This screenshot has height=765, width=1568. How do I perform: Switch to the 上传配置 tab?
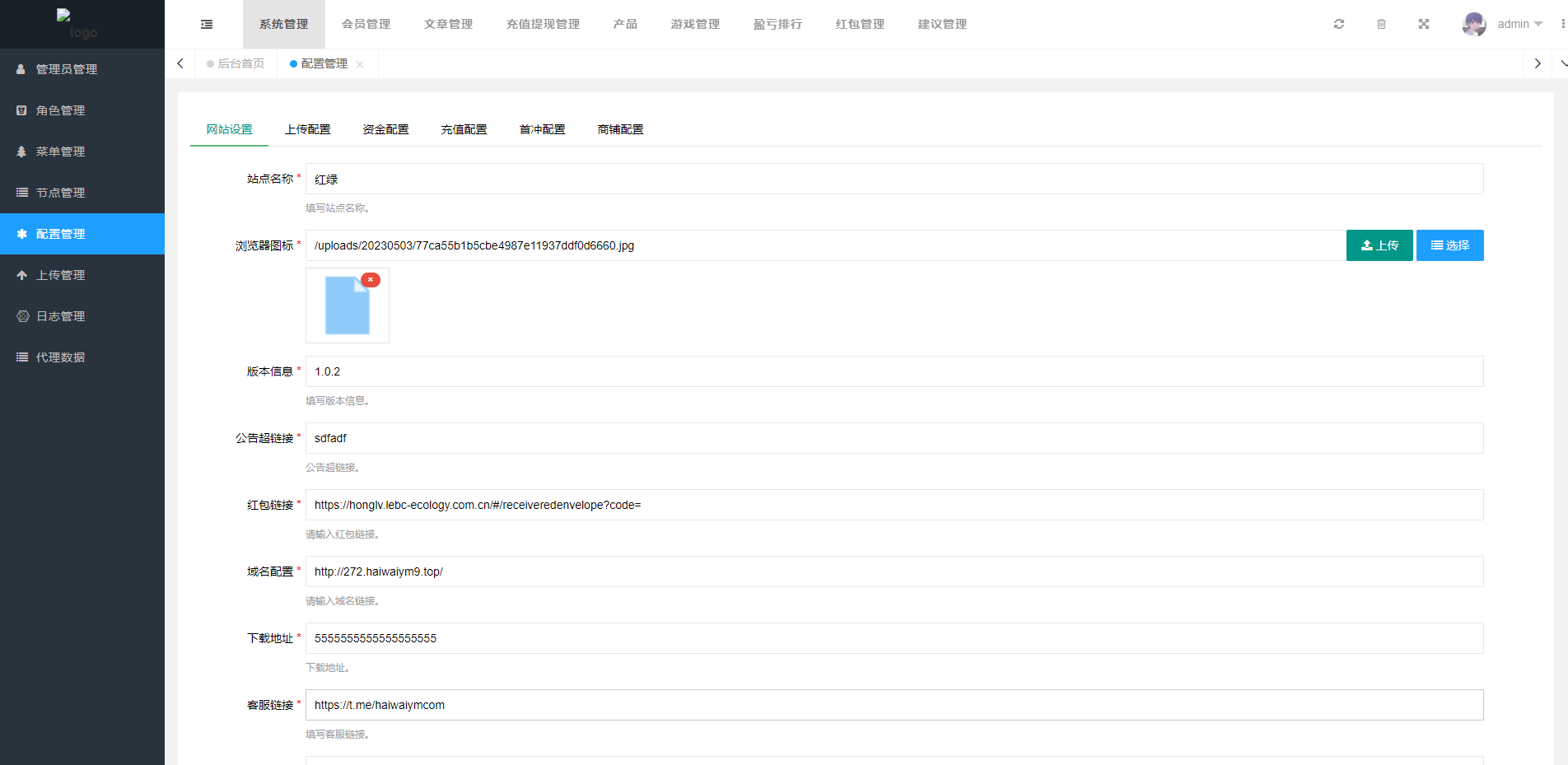click(x=307, y=129)
